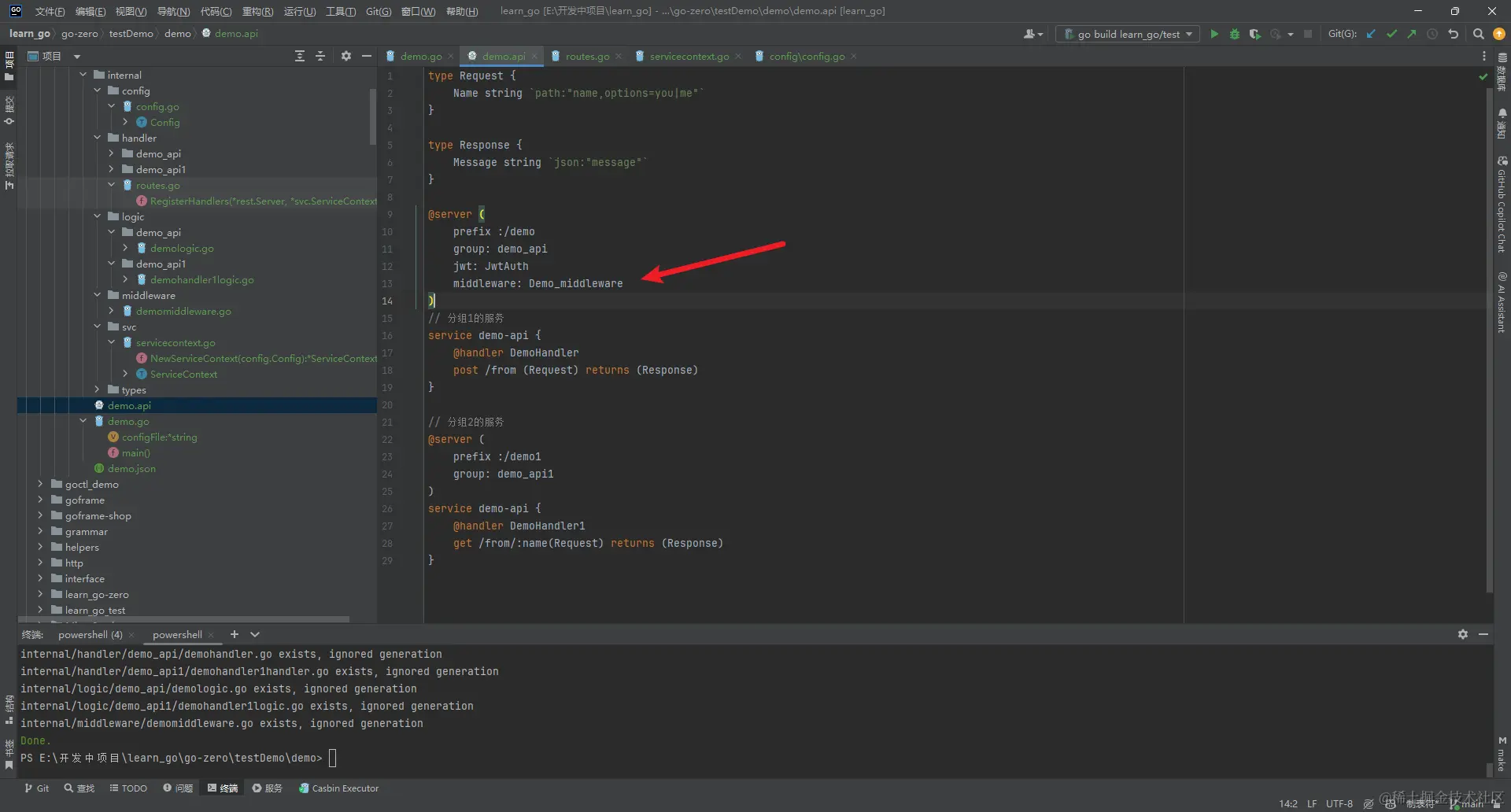Image resolution: width=1511 pixels, height=812 pixels.
Task: Open GitHub Copilot Chat side panel
Action: click(x=1502, y=205)
